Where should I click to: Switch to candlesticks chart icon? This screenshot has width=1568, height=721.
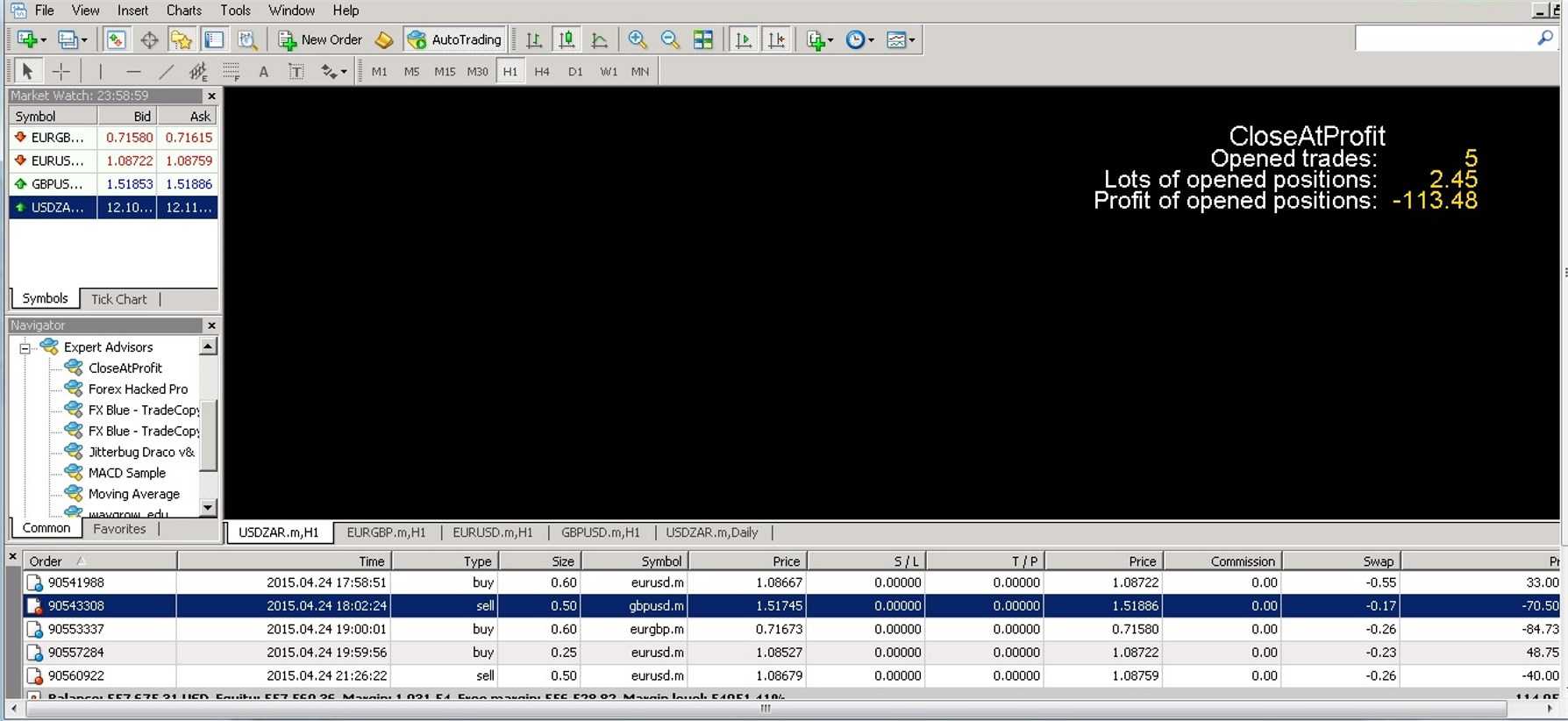[x=567, y=39]
